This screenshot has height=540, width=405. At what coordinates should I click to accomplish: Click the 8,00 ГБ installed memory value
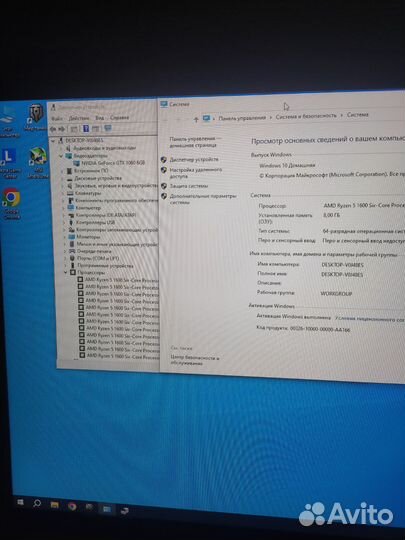click(x=332, y=215)
